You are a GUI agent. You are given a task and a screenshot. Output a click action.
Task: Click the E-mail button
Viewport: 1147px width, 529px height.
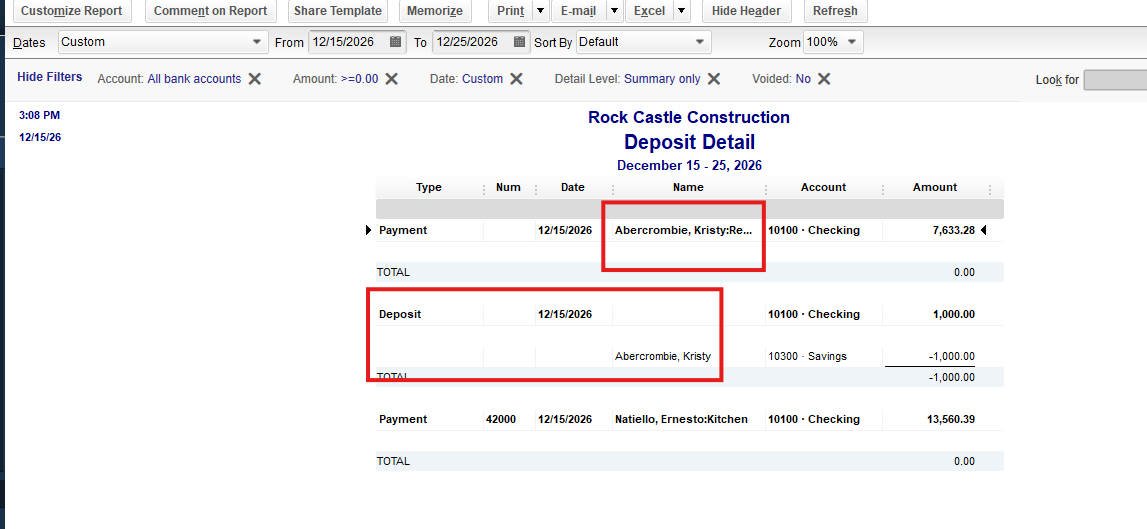[578, 11]
